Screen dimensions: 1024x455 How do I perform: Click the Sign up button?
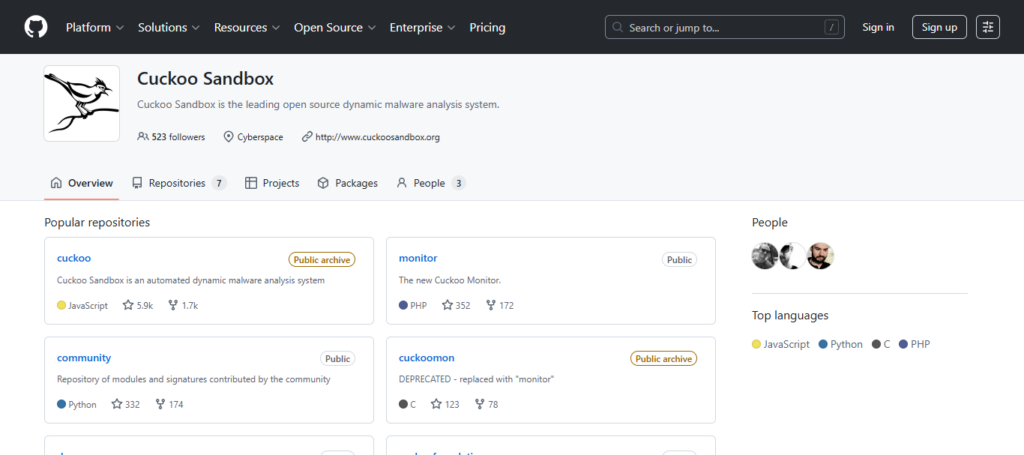pyautogui.click(x=939, y=27)
